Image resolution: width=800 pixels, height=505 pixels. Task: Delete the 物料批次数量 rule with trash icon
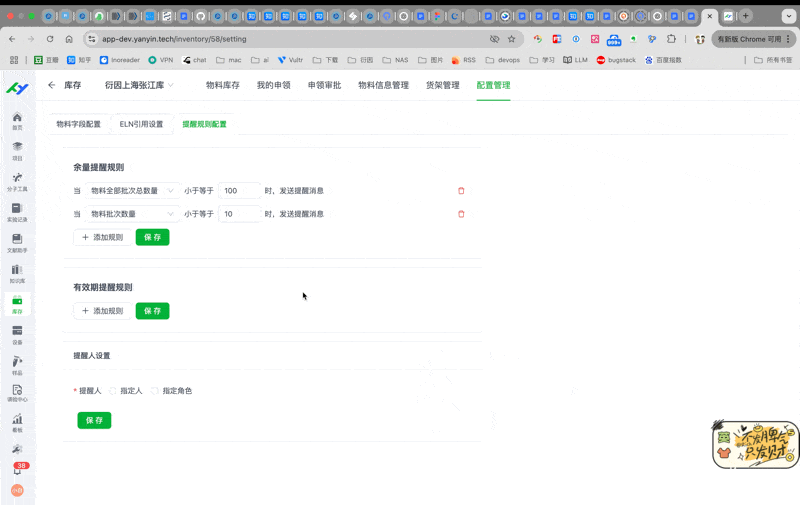click(461, 213)
